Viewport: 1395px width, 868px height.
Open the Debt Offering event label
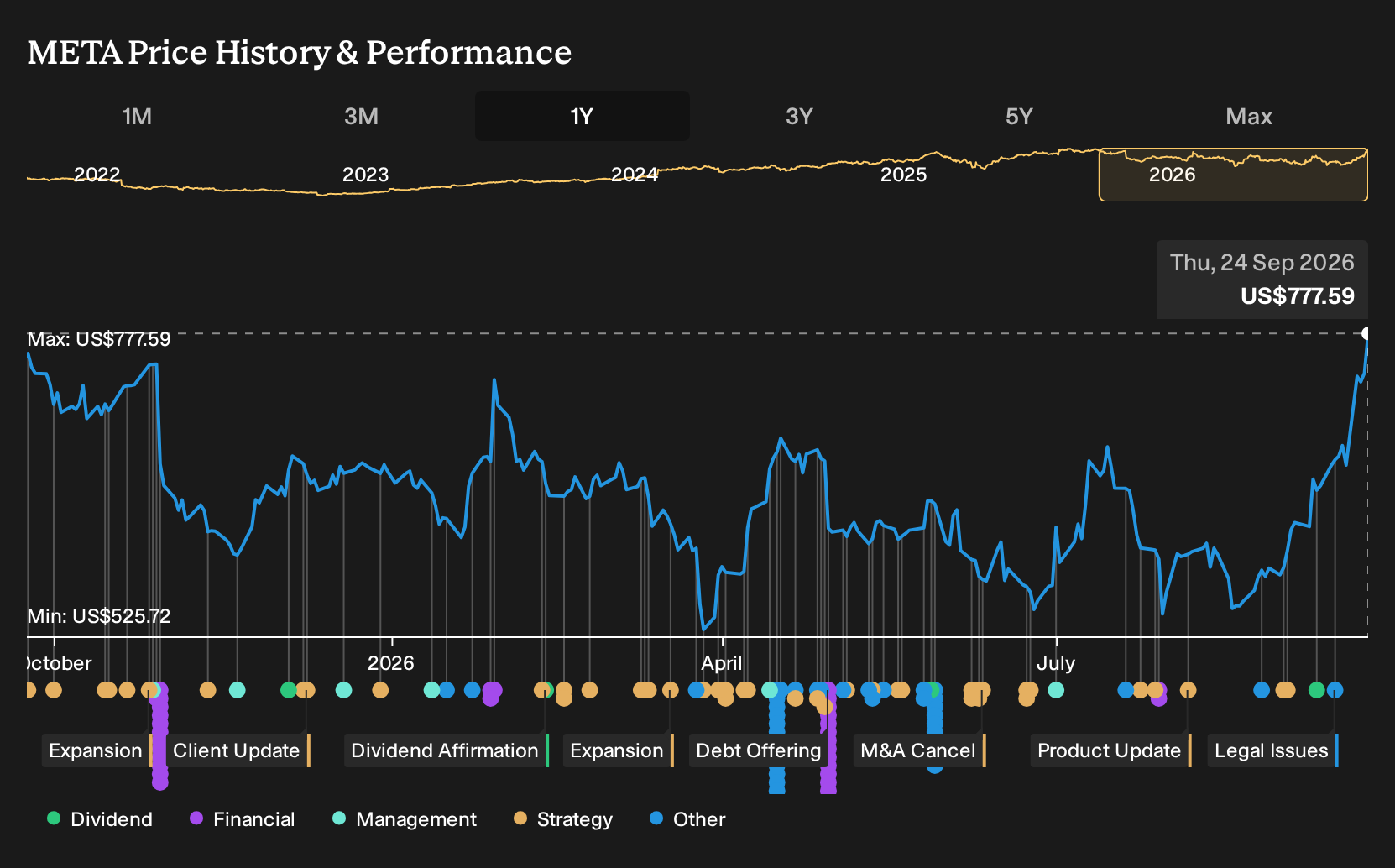tap(760, 750)
